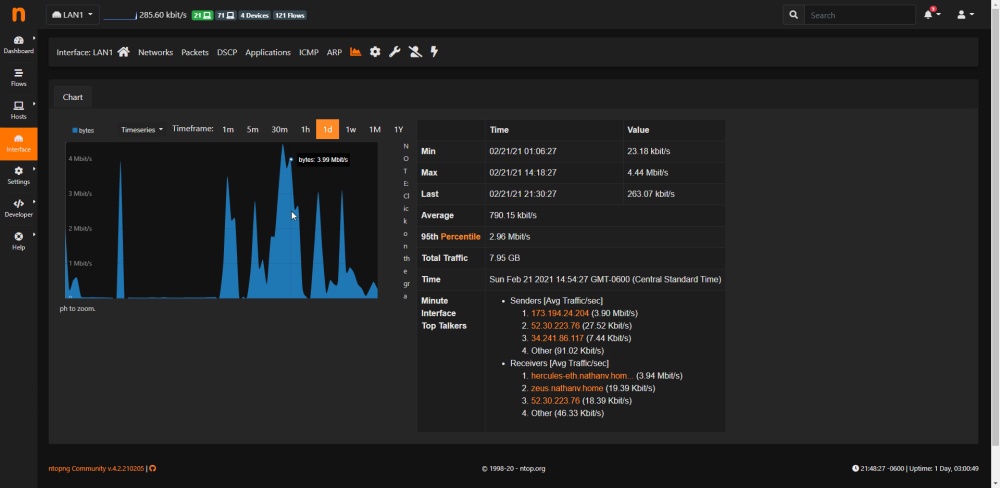This screenshot has height=488, width=1000.
Task: Open the Settings sidebar section
Action: pos(18,175)
